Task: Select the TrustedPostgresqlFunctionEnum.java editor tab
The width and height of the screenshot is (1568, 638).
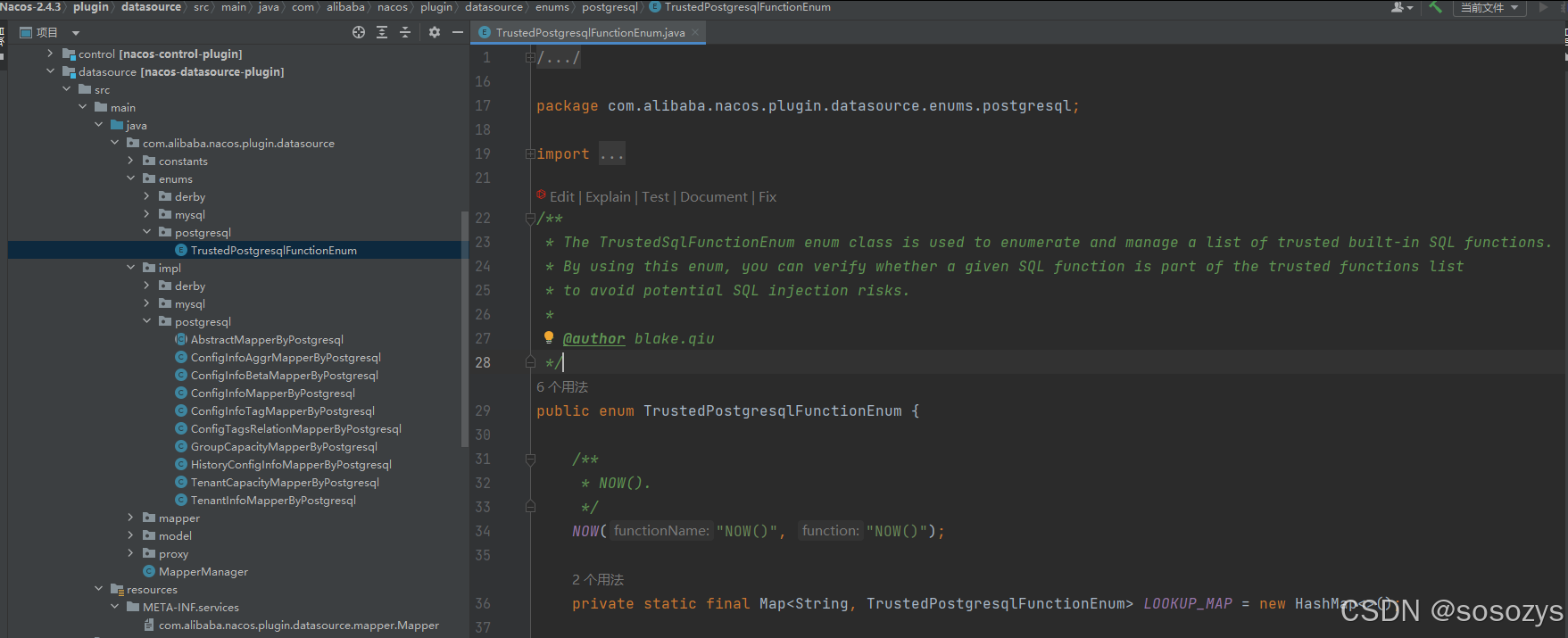Action: pos(590,32)
